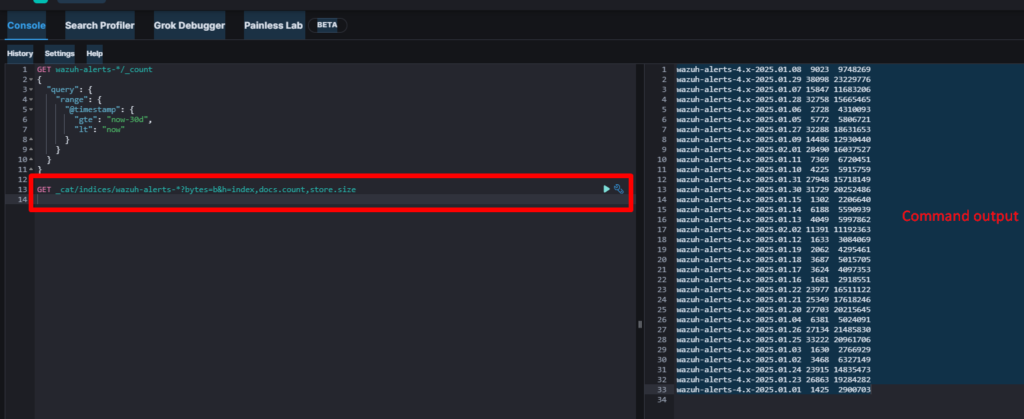Select output row wazuh-alerts-4.x-2025.01.01
Screen dimensions: 1024x419
point(773,390)
